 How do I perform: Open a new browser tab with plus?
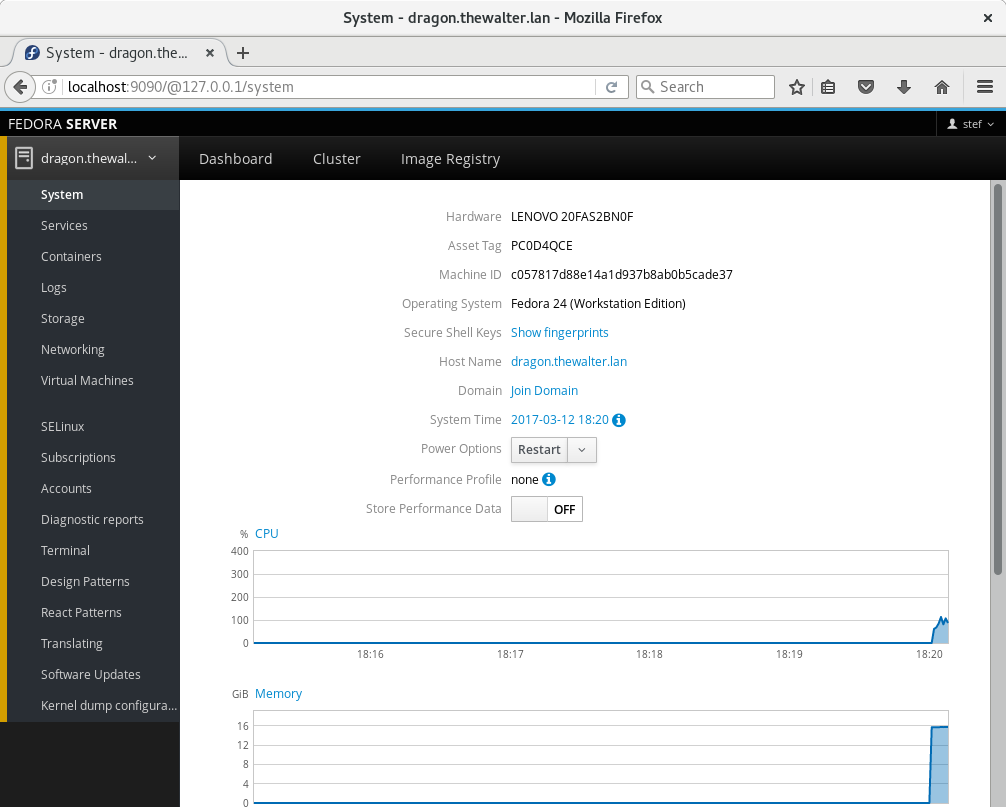coord(243,53)
